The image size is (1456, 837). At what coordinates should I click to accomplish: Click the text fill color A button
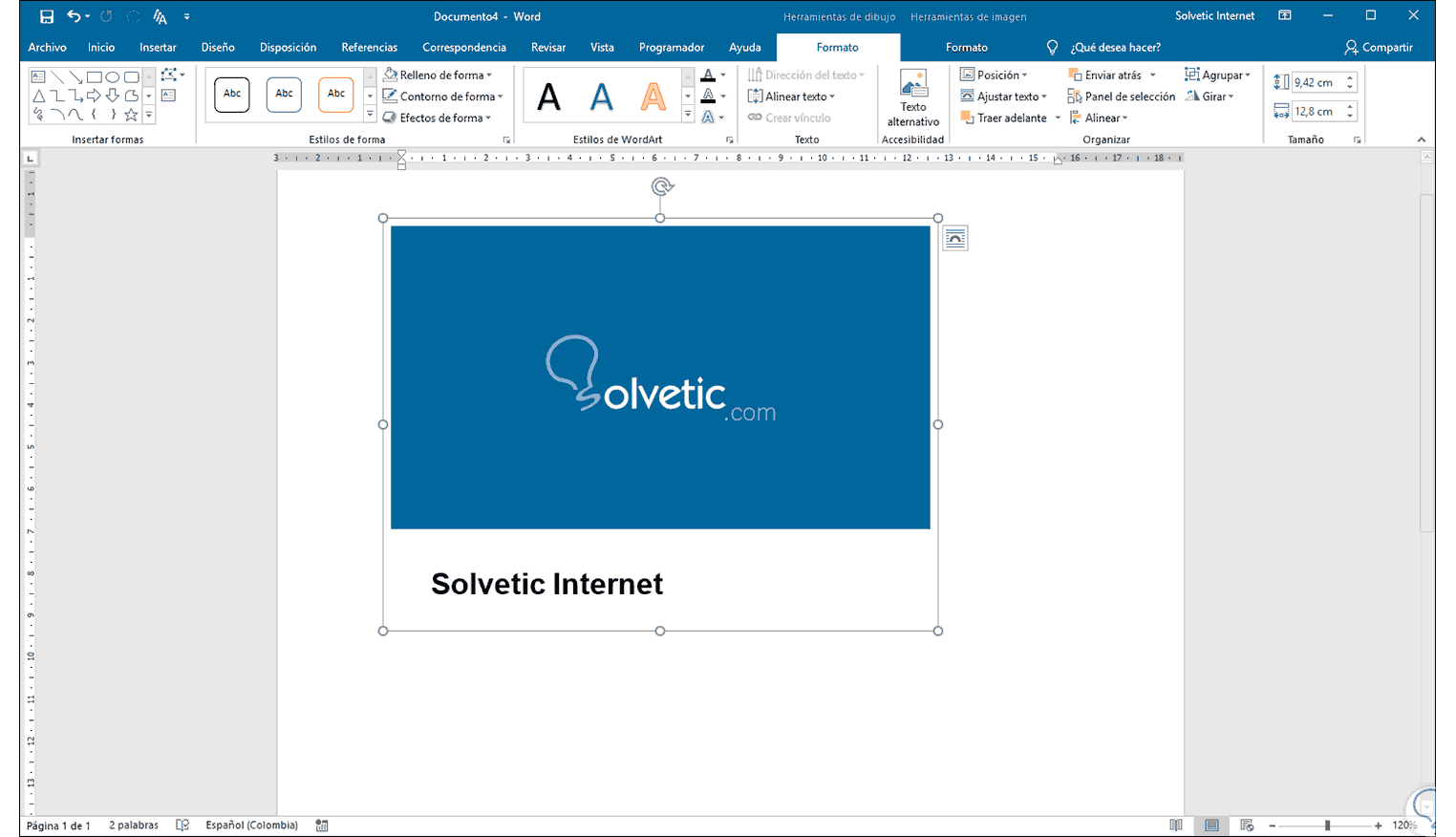coord(708,75)
